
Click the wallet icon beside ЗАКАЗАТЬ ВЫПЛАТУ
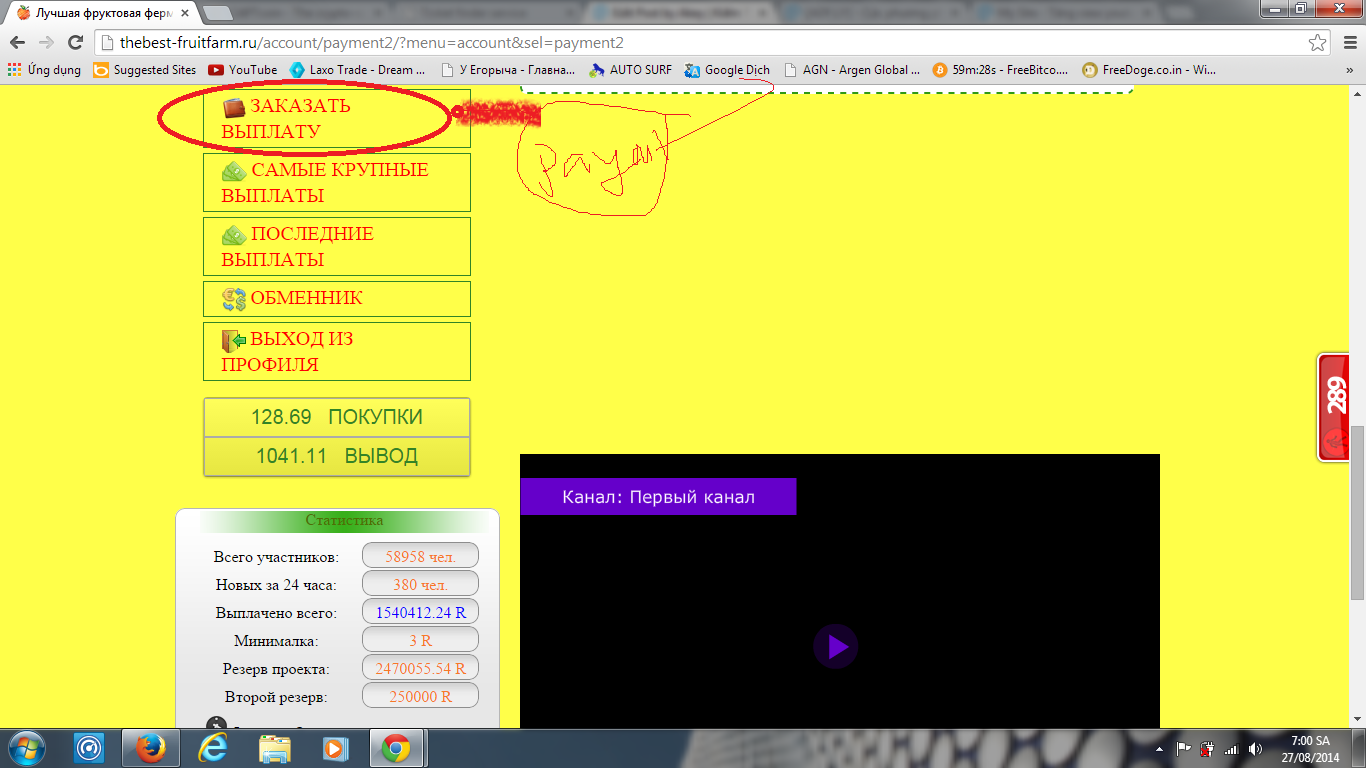tap(234, 107)
